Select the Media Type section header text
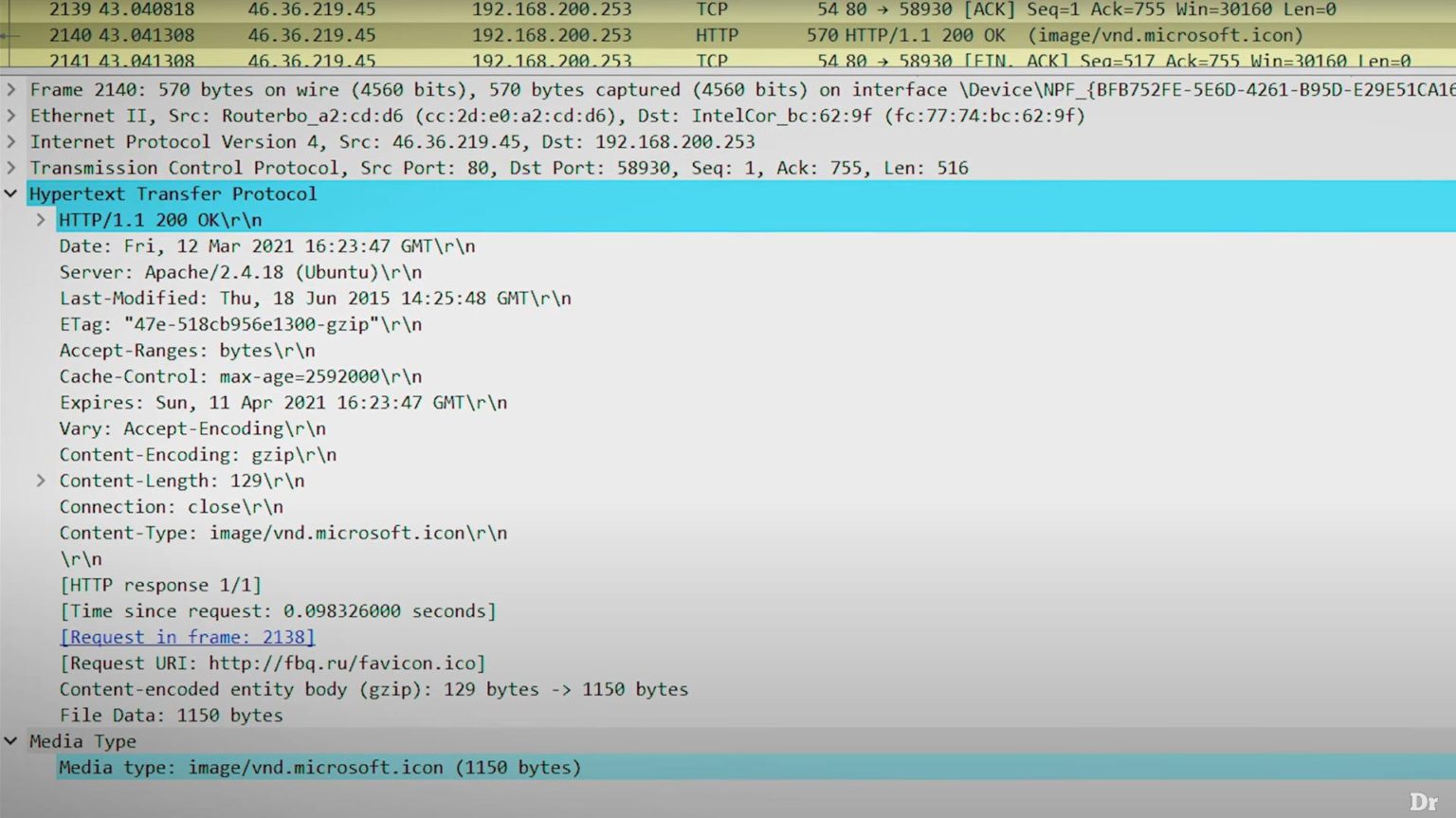1456x818 pixels. [82, 741]
